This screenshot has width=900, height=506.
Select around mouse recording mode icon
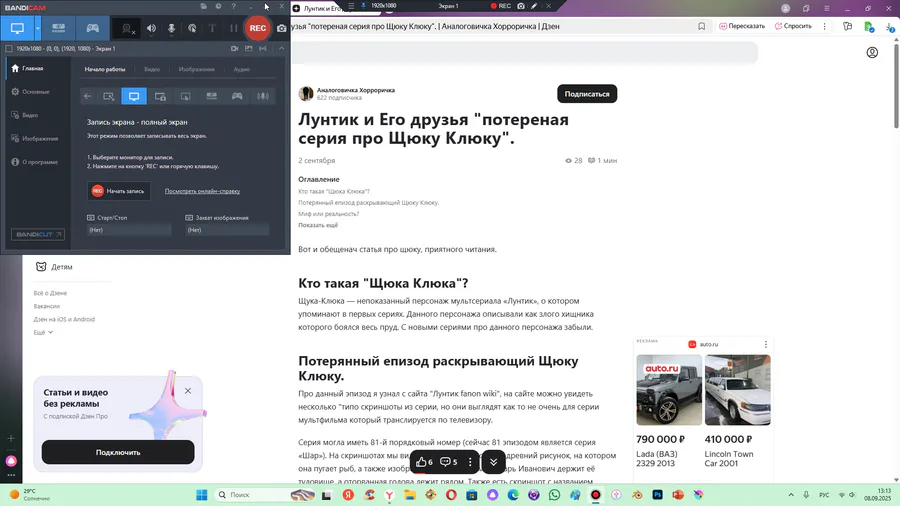coord(185,96)
